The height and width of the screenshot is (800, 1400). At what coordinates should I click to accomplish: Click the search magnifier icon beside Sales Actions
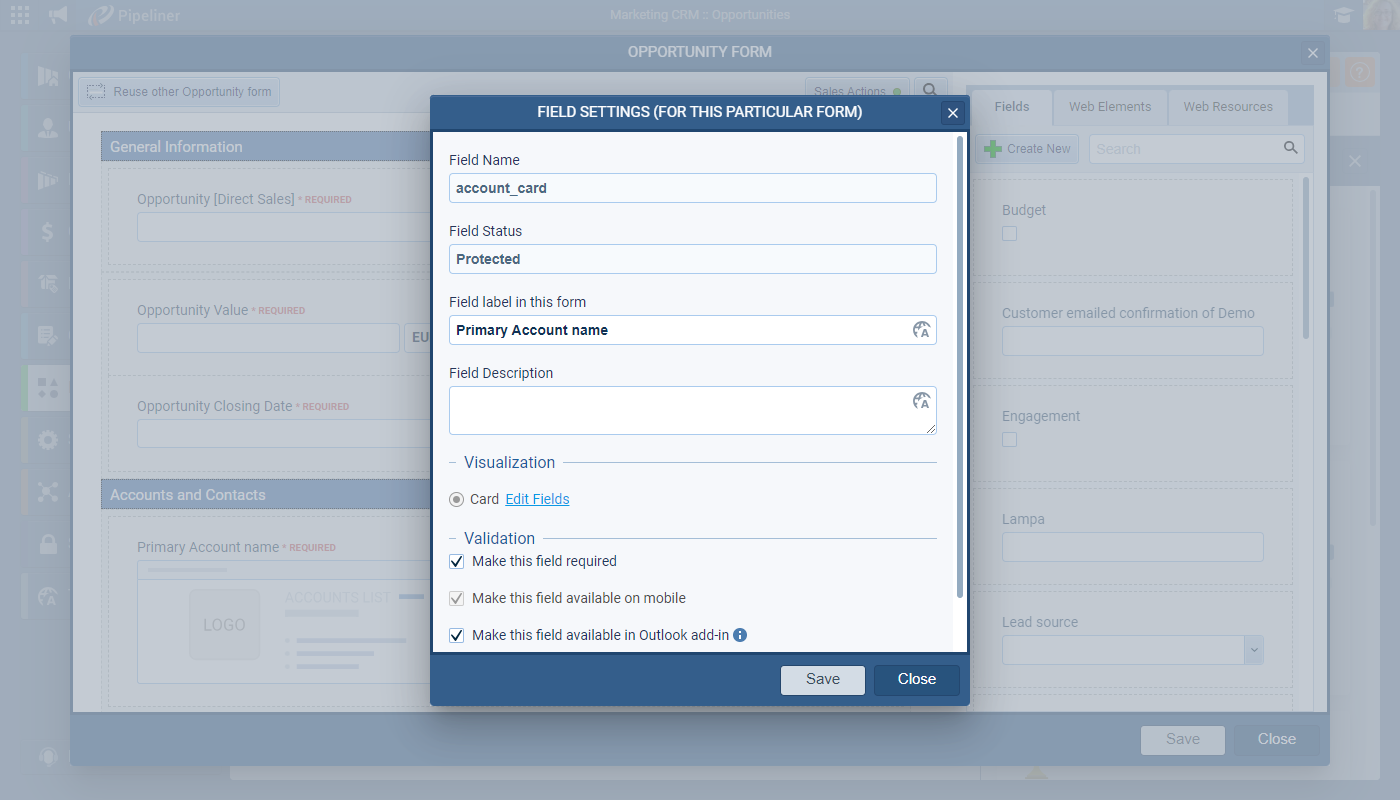point(929,91)
